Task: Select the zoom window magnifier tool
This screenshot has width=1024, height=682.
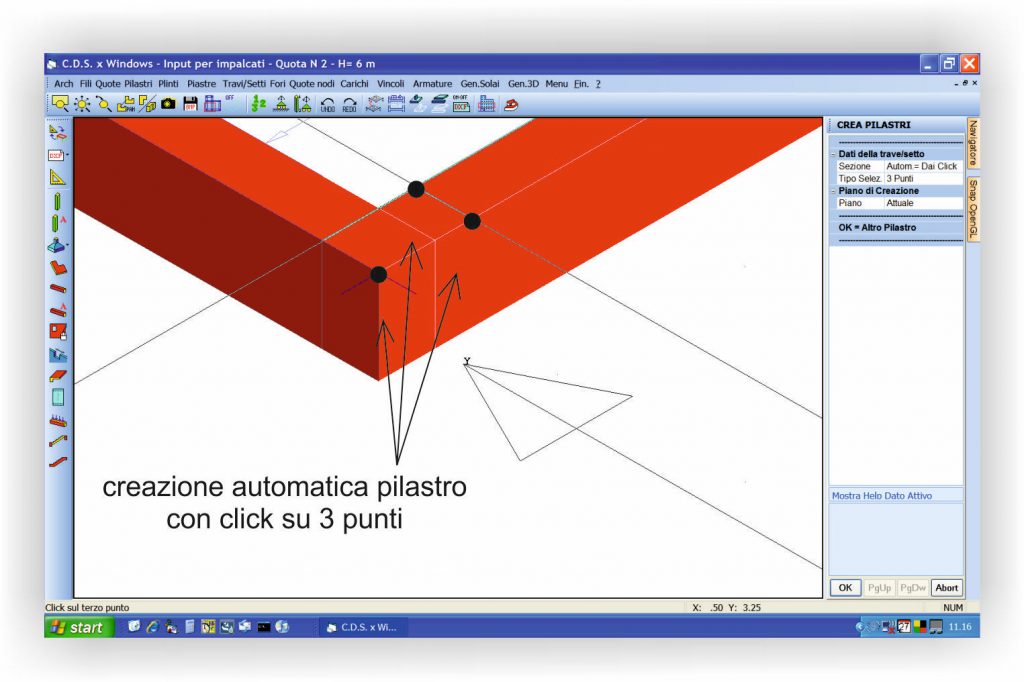Action: pyautogui.click(x=60, y=103)
